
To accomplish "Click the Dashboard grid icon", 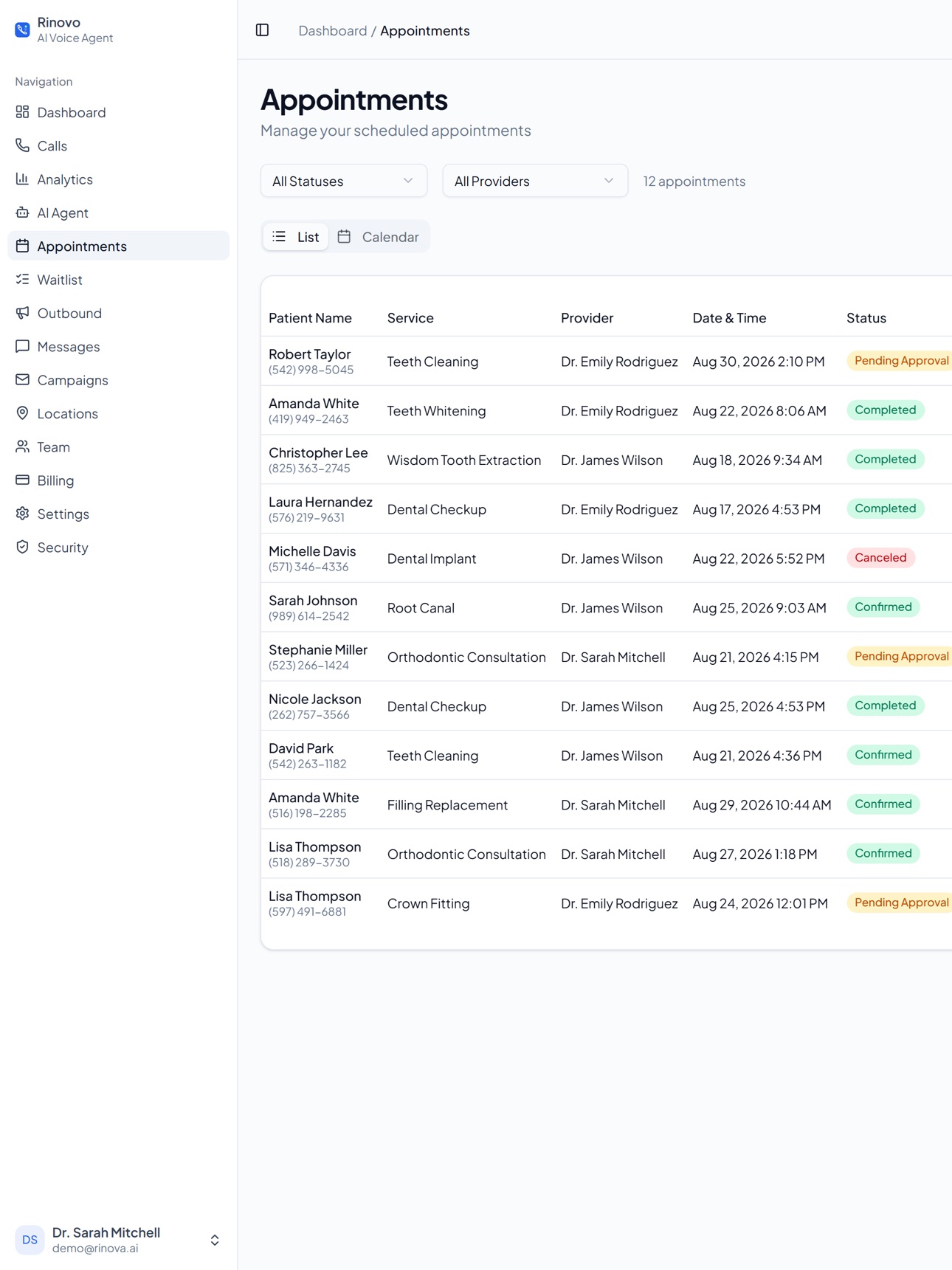I will [x=23, y=112].
